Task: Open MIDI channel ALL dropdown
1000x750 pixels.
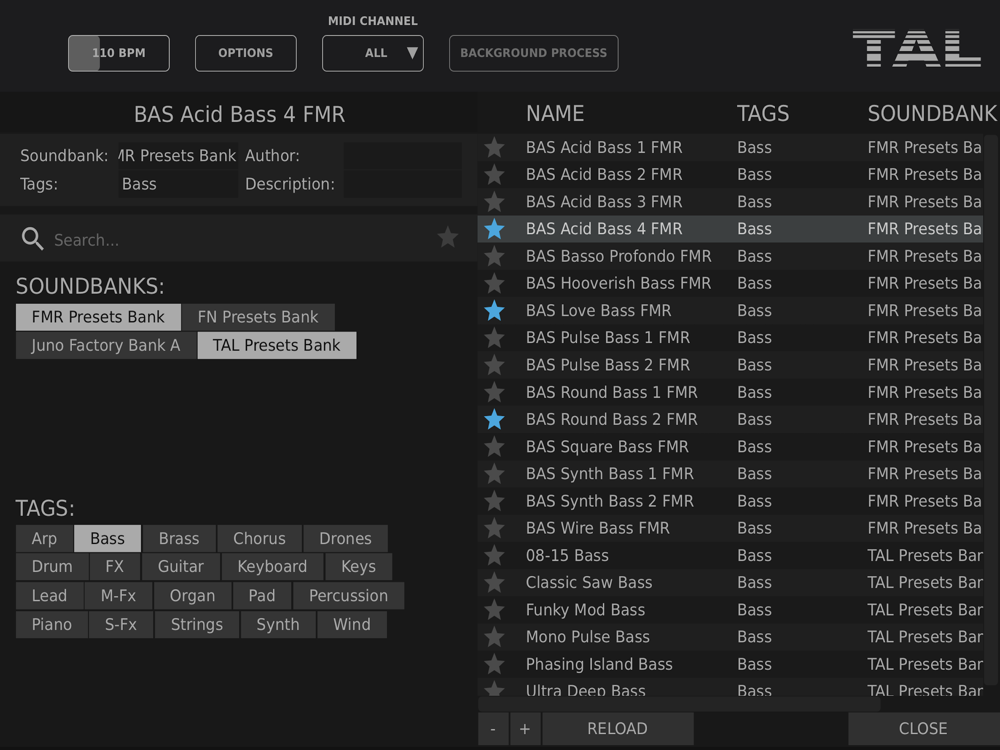Action: point(373,53)
